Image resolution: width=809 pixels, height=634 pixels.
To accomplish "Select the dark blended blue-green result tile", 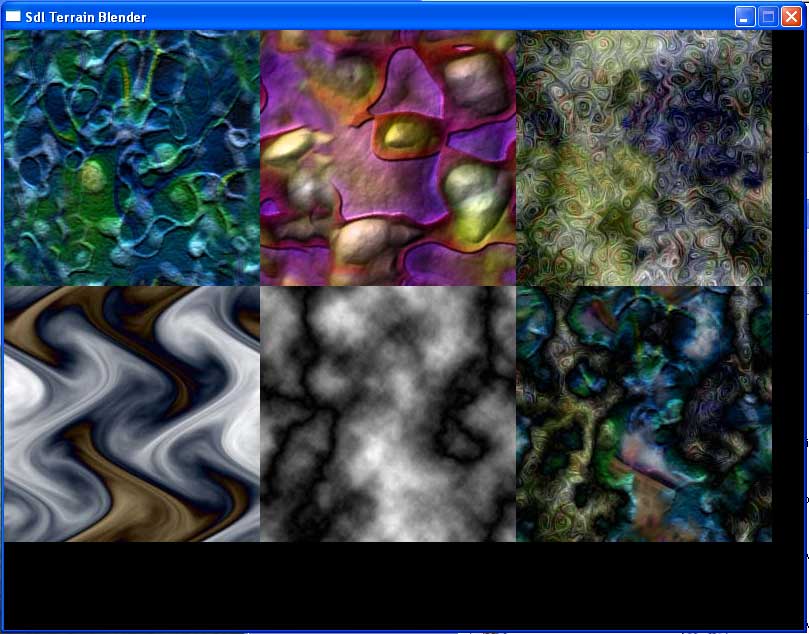I will point(644,414).
